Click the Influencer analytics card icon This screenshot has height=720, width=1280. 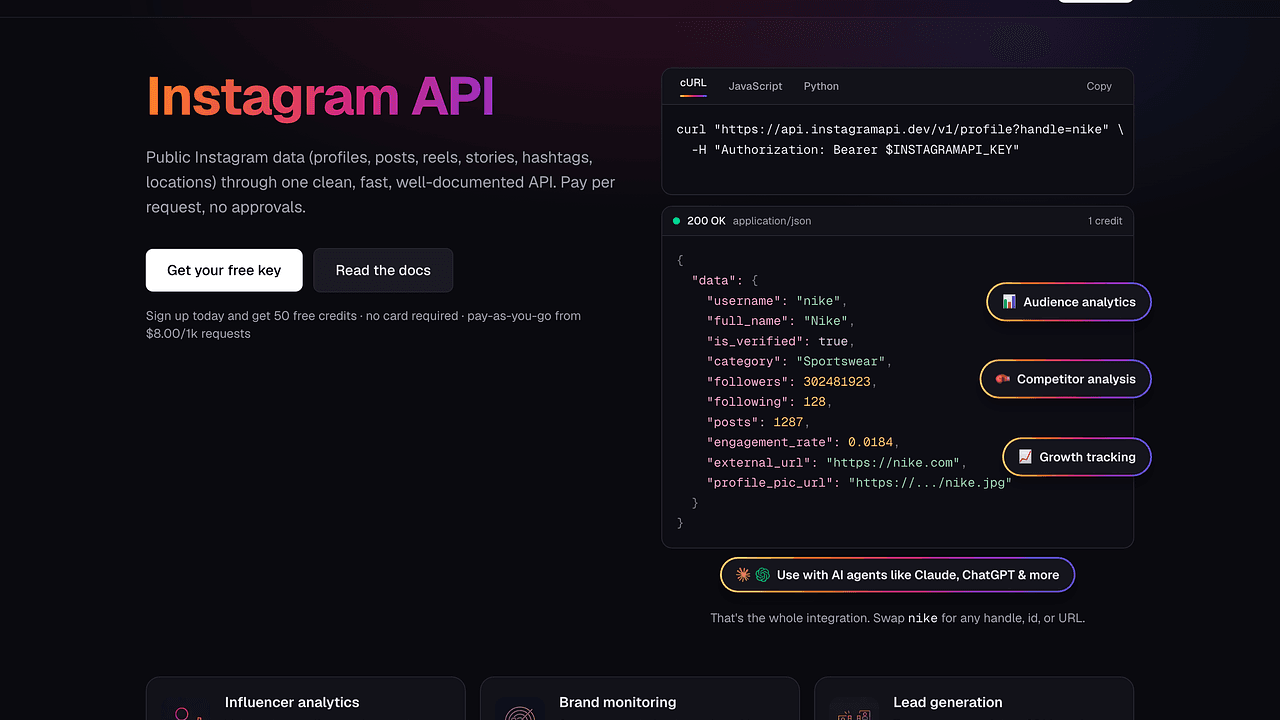click(186, 710)
